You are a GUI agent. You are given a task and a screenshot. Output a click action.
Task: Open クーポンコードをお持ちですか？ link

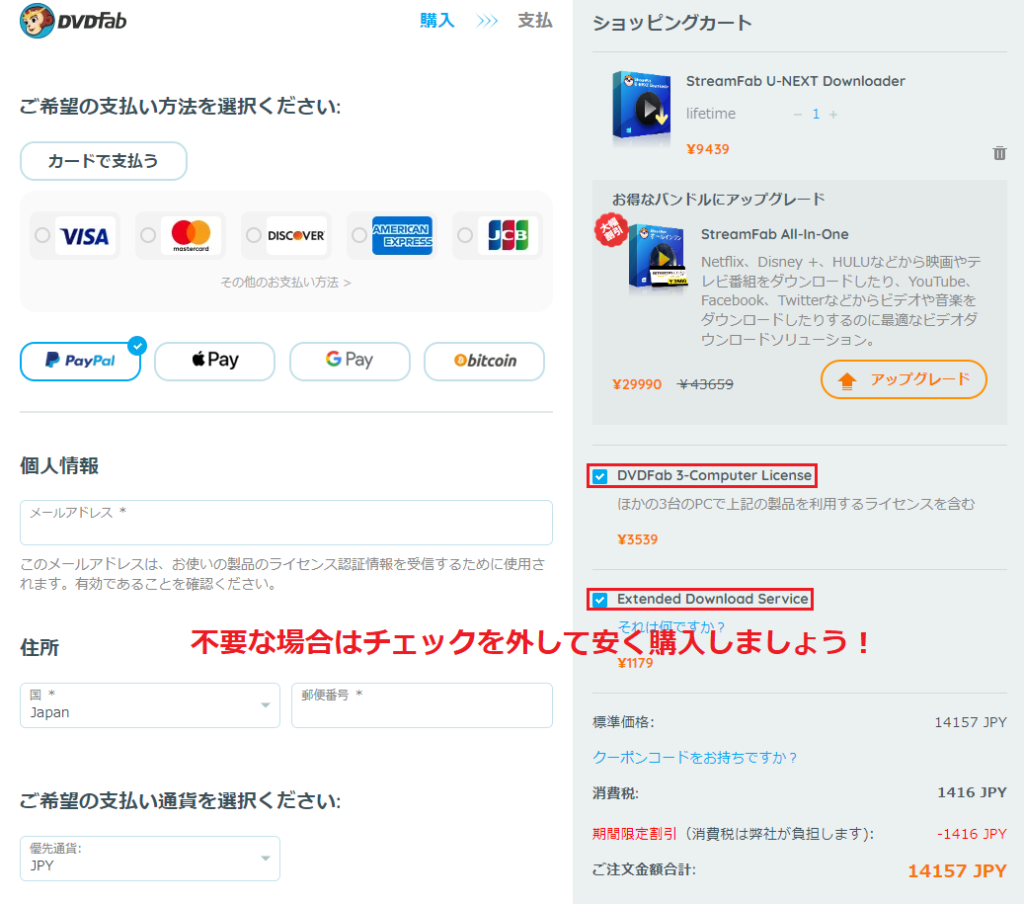tap(694, 757)
